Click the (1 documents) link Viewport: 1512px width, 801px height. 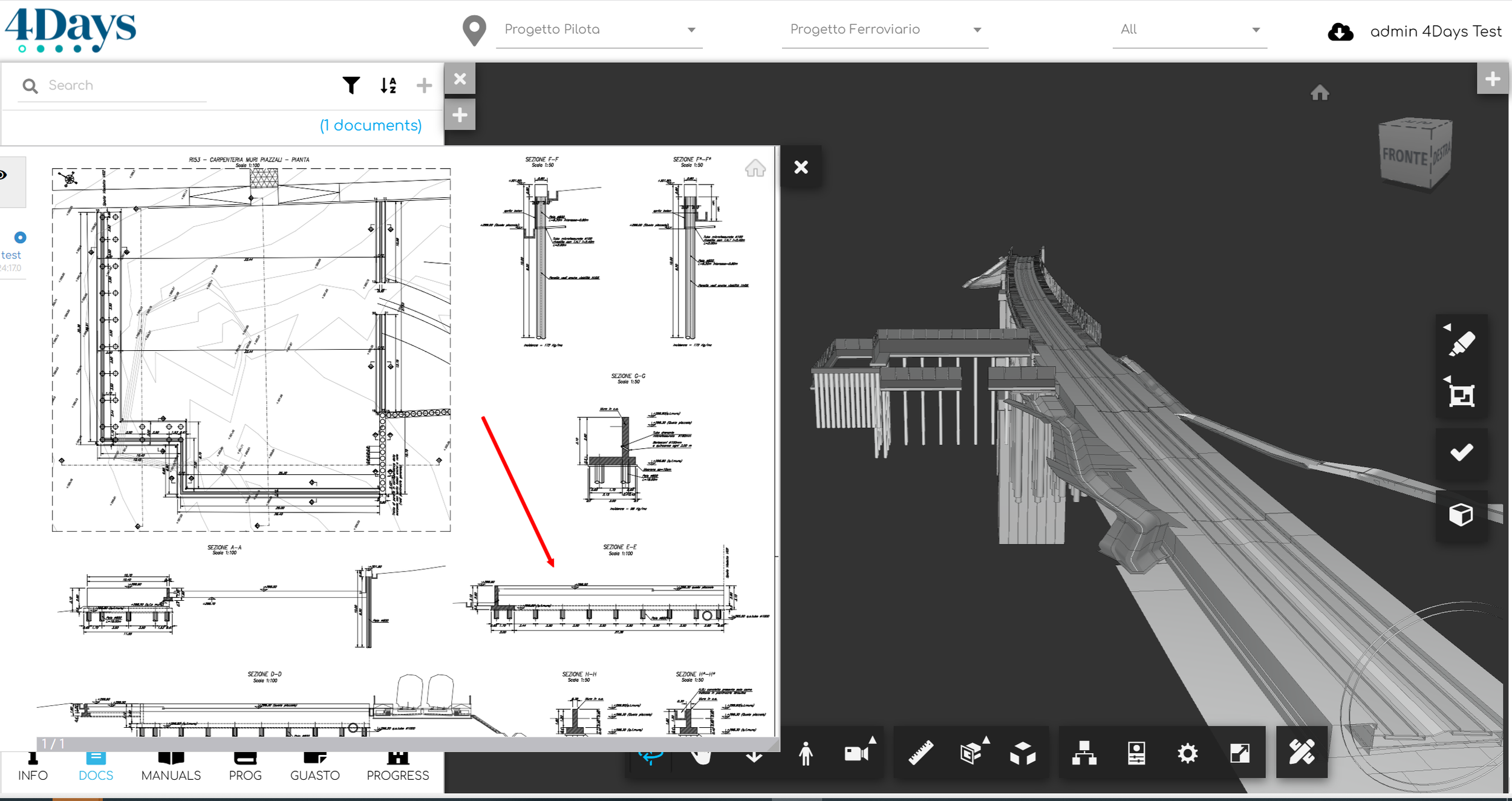[370, 125]
